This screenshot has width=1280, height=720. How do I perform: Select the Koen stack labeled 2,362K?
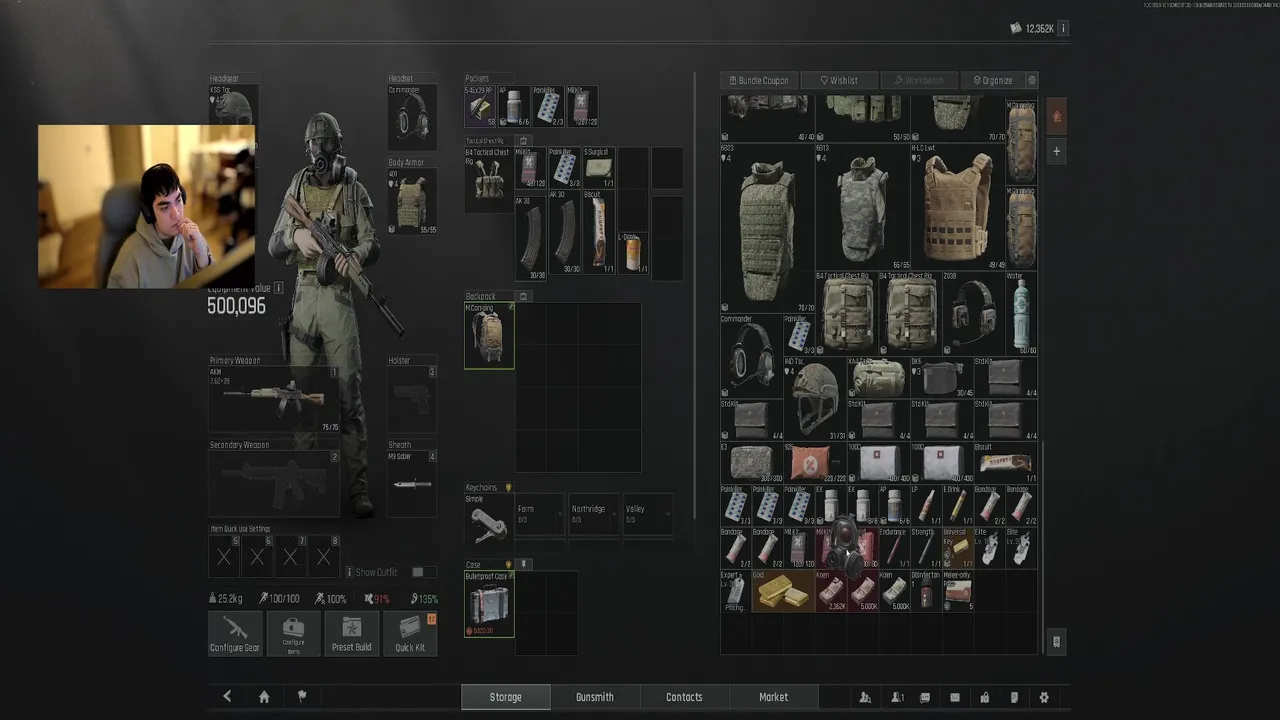click(x=831, y=590)
